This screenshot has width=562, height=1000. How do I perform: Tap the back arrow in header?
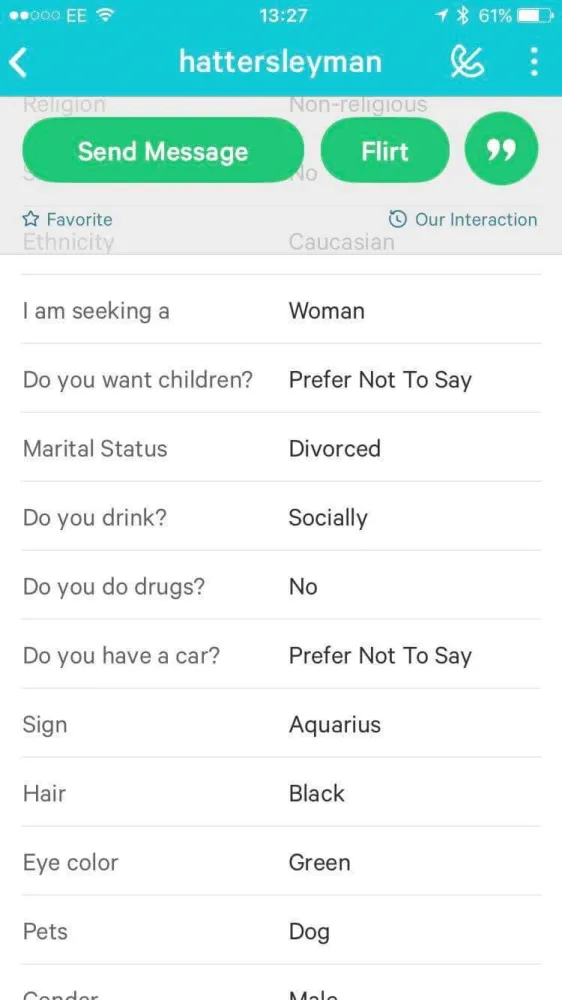18,63
